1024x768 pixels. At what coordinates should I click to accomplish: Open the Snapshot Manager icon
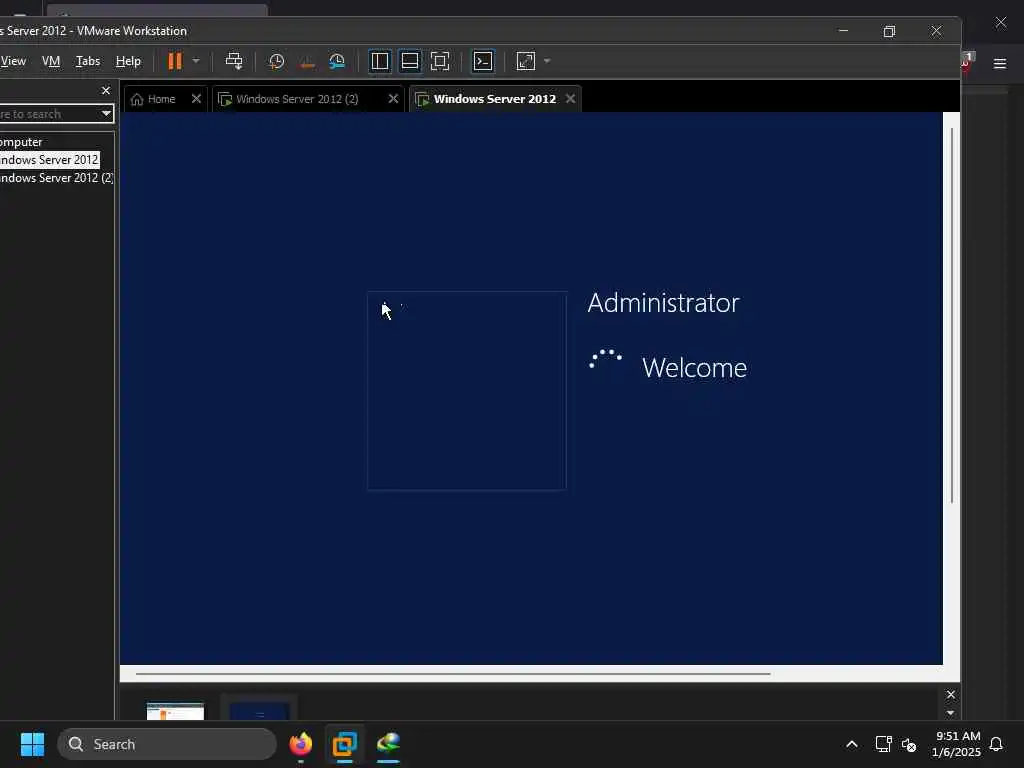point(337,61)
